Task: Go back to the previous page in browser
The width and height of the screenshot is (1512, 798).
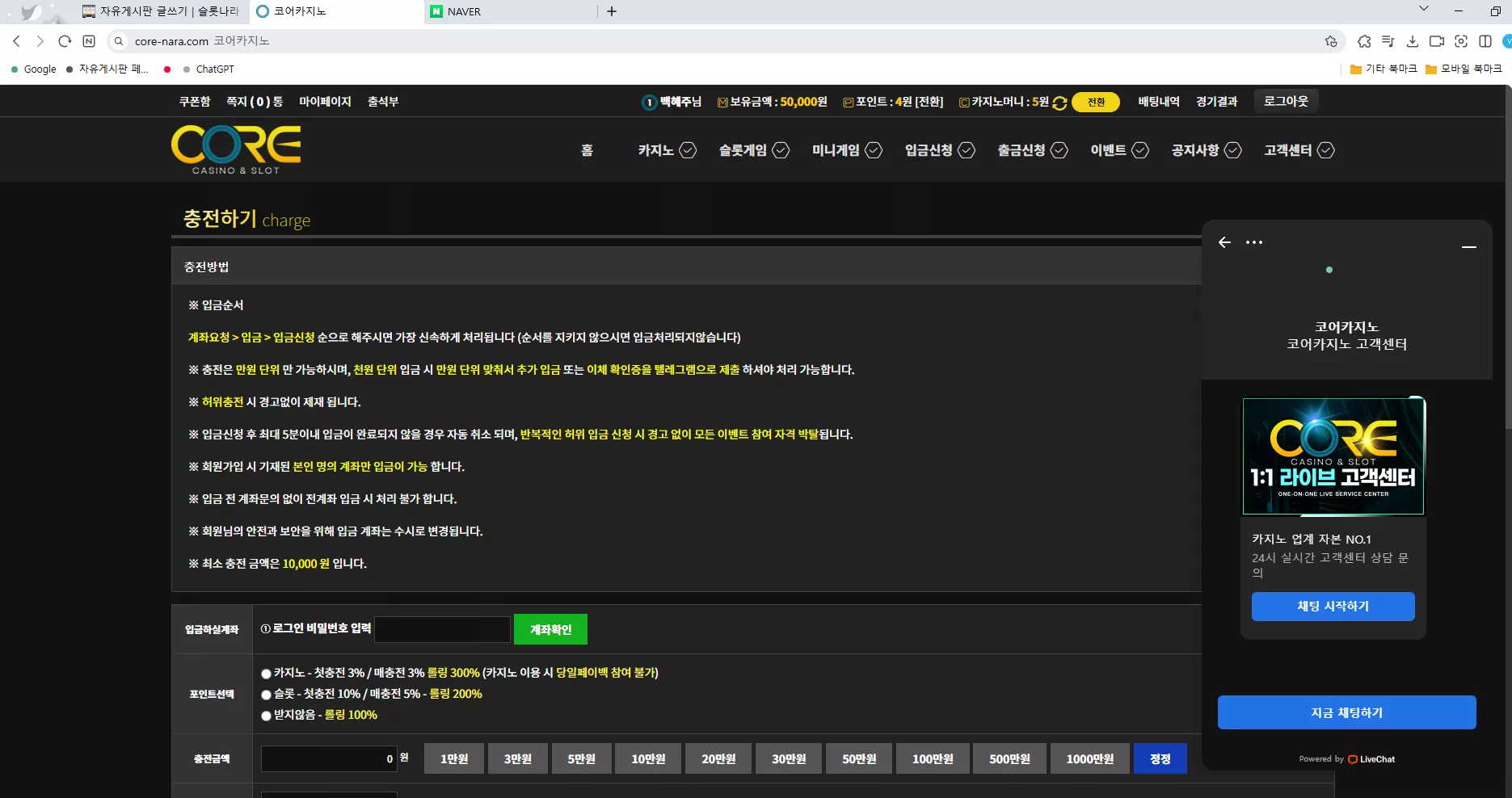Action: 16,41
